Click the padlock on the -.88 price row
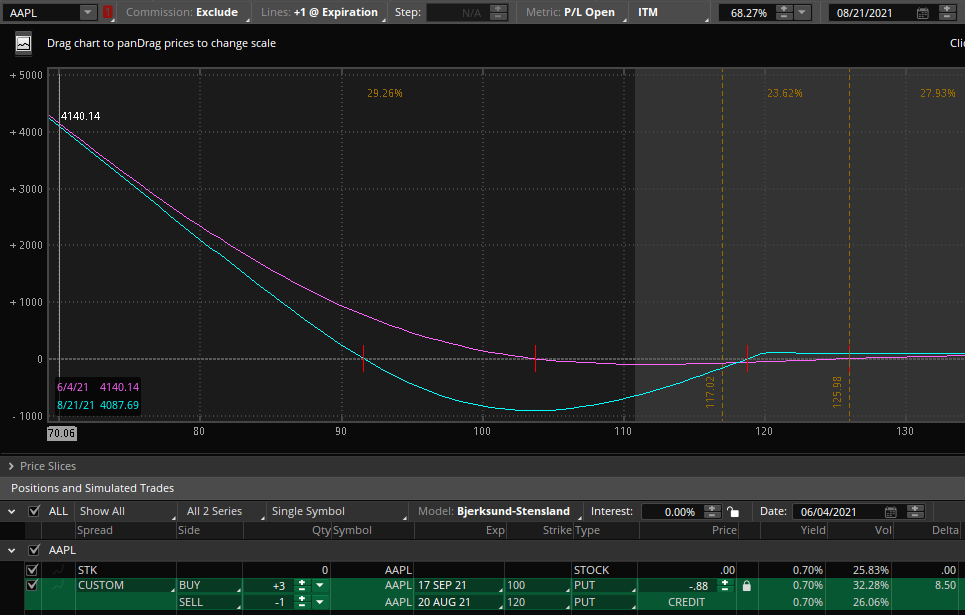The height and width of the screenshot is (615, 965). coord(747,585)
